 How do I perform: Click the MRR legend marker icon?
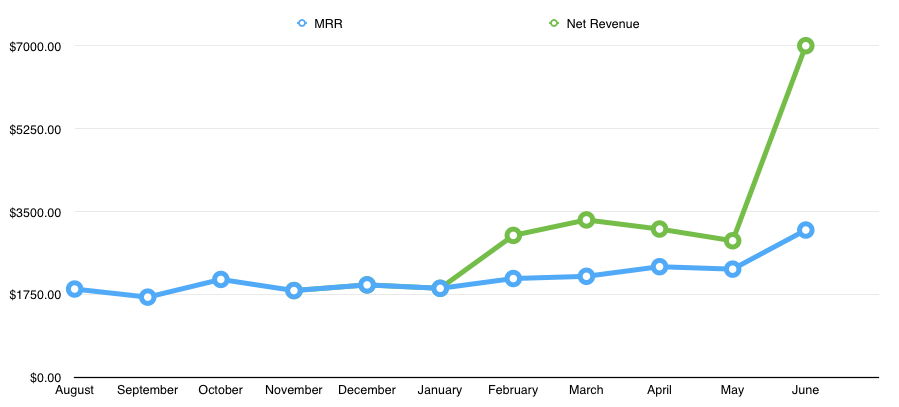coord(302,23)
